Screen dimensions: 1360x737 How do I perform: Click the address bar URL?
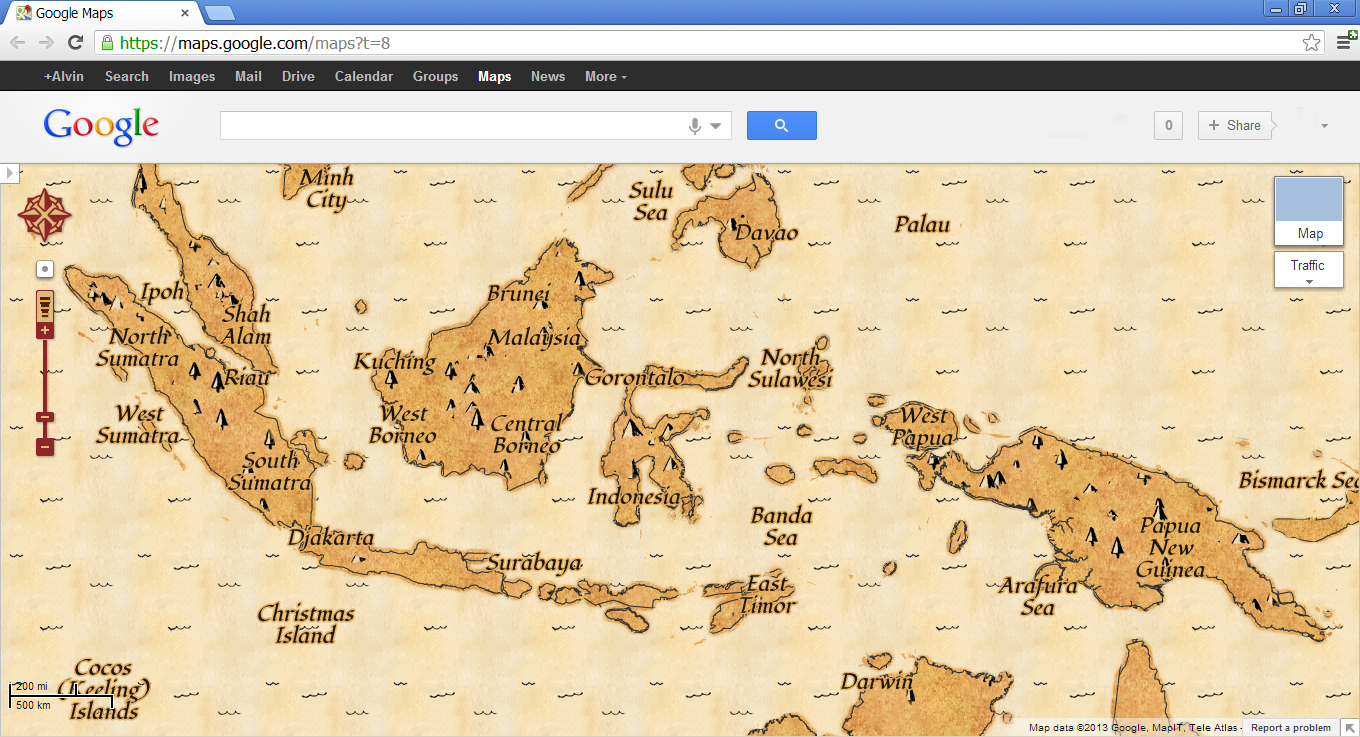[255, 43]
